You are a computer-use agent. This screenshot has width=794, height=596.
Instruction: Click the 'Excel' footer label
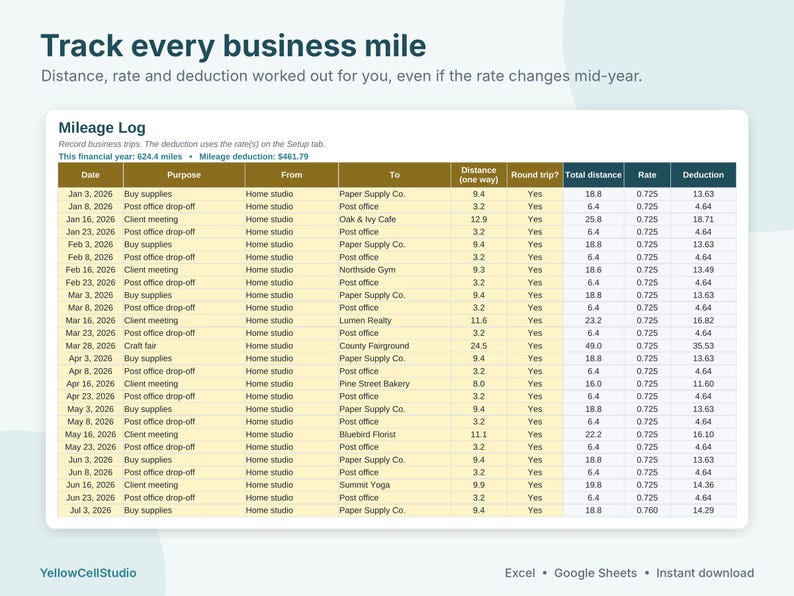(x=520, y=573)
